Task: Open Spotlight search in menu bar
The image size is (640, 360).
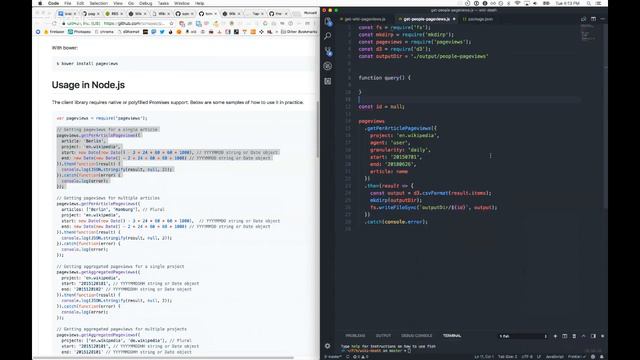Action: point(589,3)
